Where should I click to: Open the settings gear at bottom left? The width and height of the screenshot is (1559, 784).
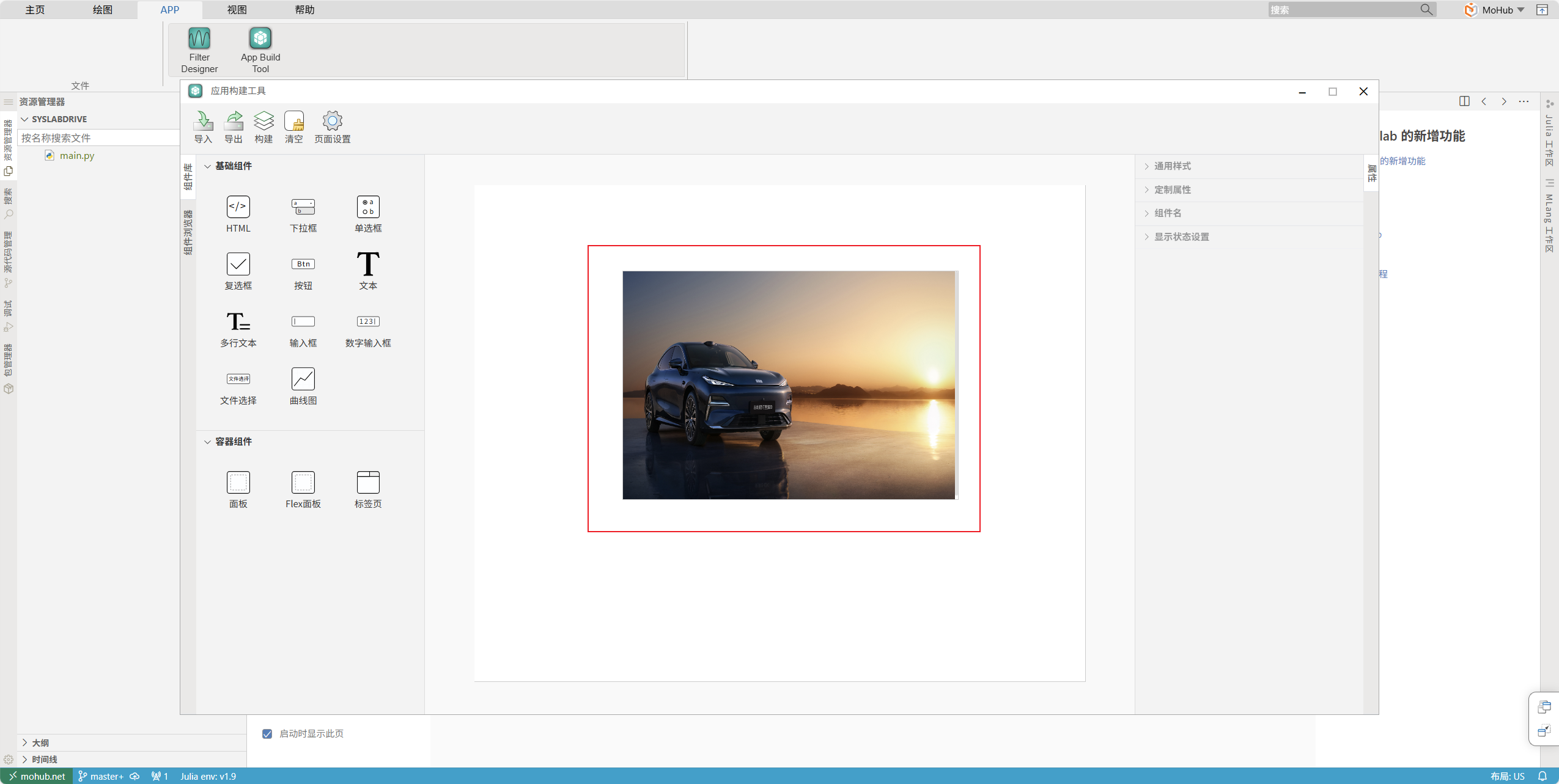coord(9,760)
